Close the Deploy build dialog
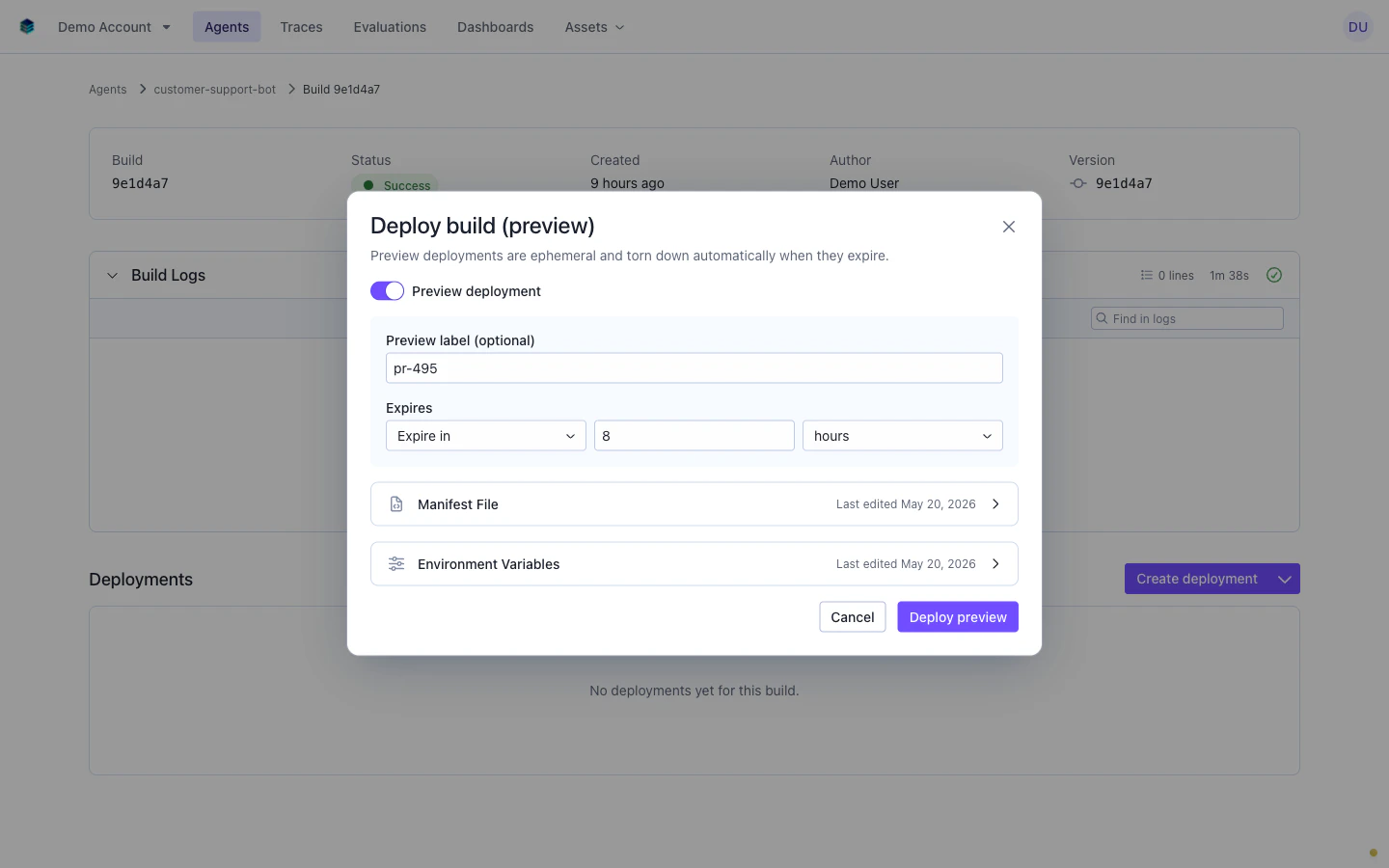The height and width of the screenshot is (868, 1389). pyautogui.click(x=1009, y=227)
